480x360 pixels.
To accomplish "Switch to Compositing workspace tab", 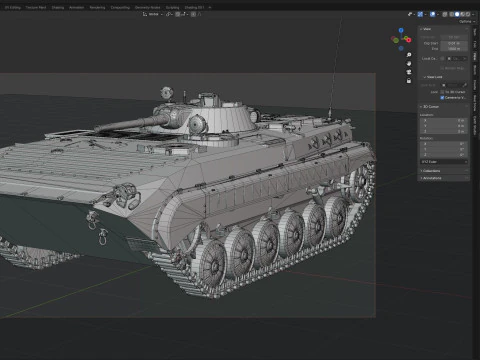I will 120,7.
